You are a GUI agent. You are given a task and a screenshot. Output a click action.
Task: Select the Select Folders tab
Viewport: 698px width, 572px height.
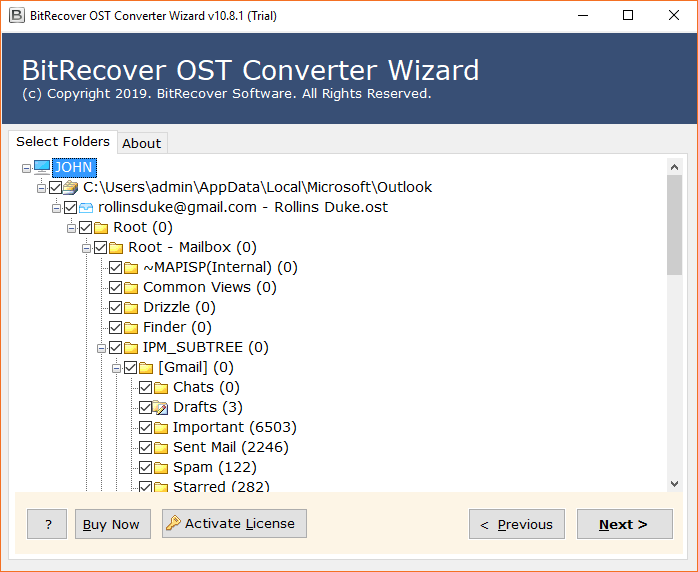click(63, 142)
